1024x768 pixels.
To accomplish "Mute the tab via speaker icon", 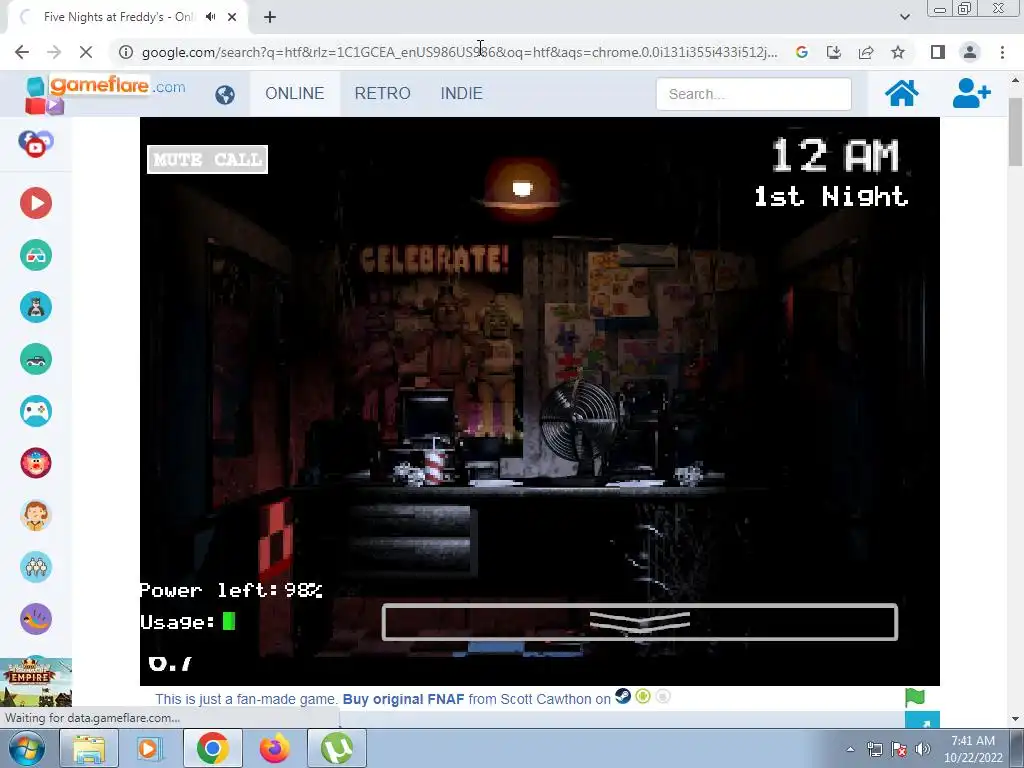I will coord(210,17).
